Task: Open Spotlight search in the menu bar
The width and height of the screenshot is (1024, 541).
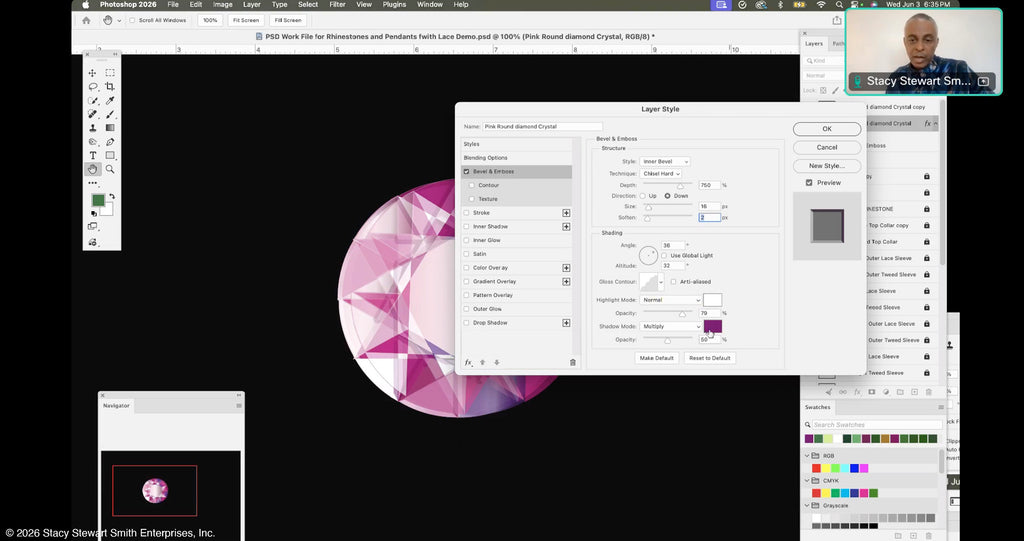Action: (x=839, y=5)
